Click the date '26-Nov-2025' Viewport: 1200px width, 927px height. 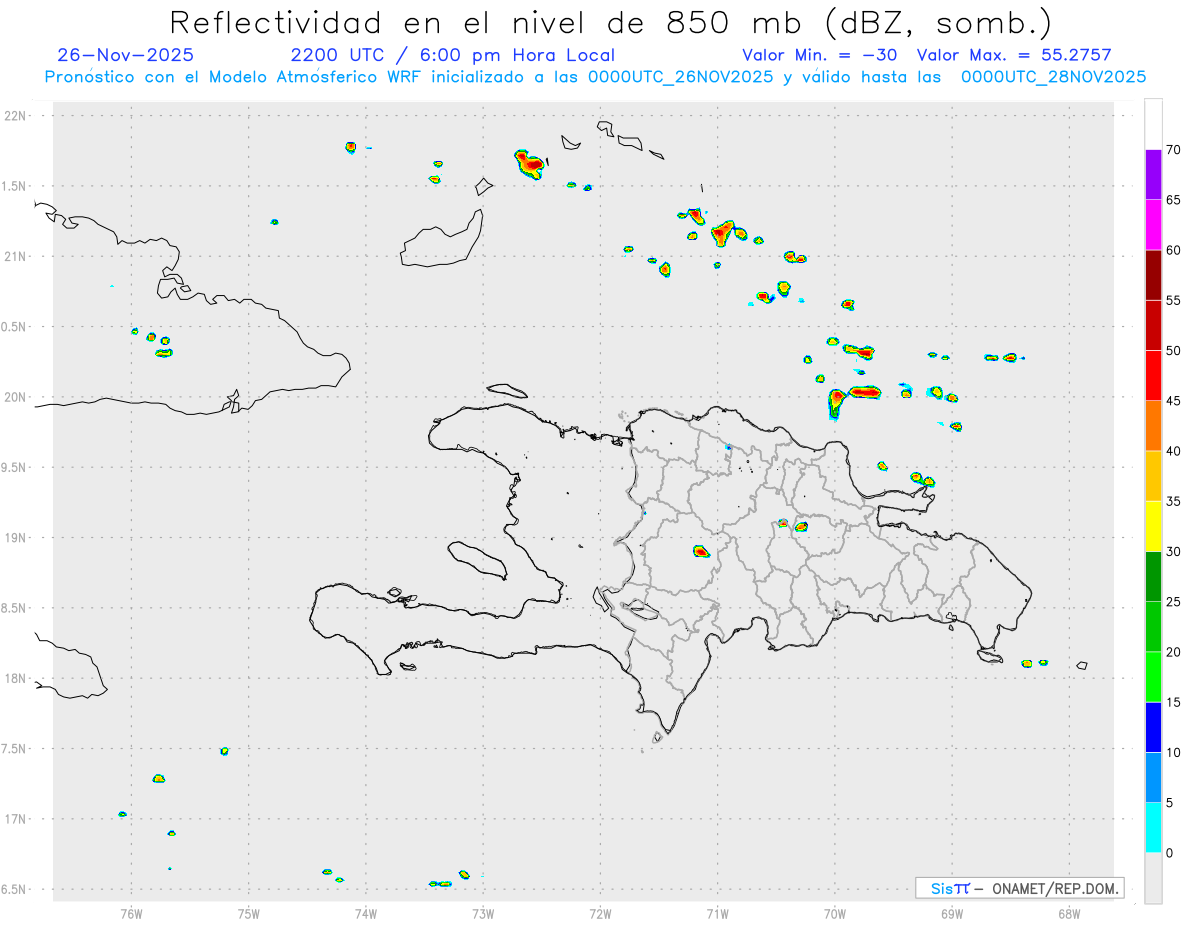pyautogui.click(x=126, y=55)
